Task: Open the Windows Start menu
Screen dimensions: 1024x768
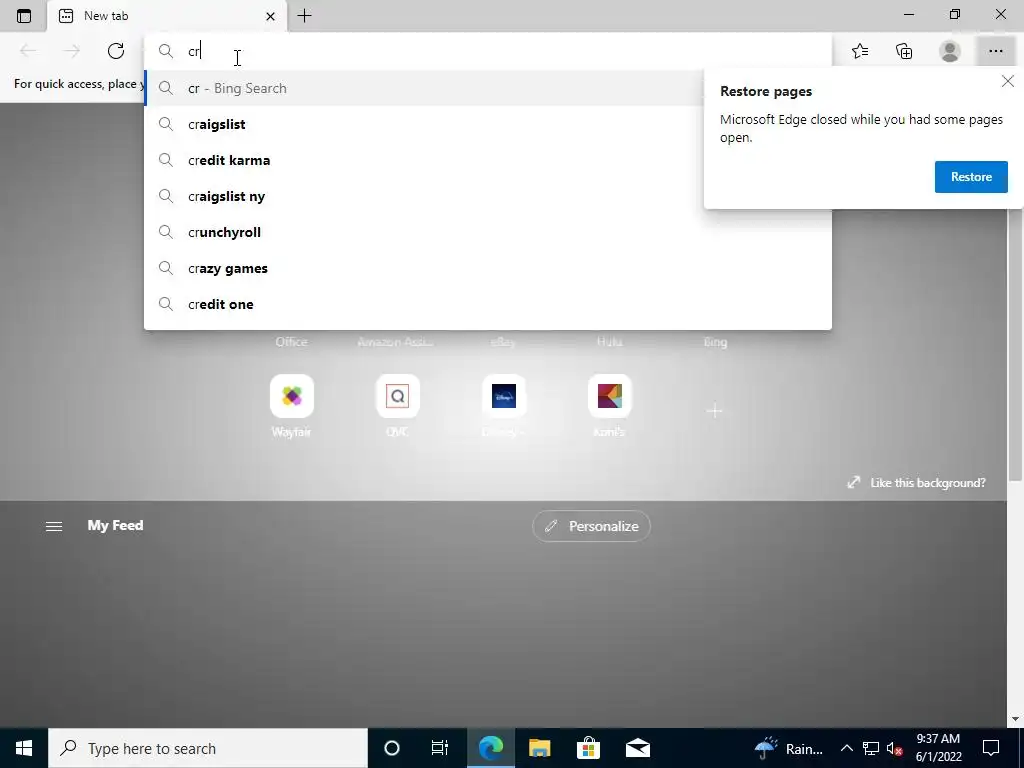Action: [24, 748]
